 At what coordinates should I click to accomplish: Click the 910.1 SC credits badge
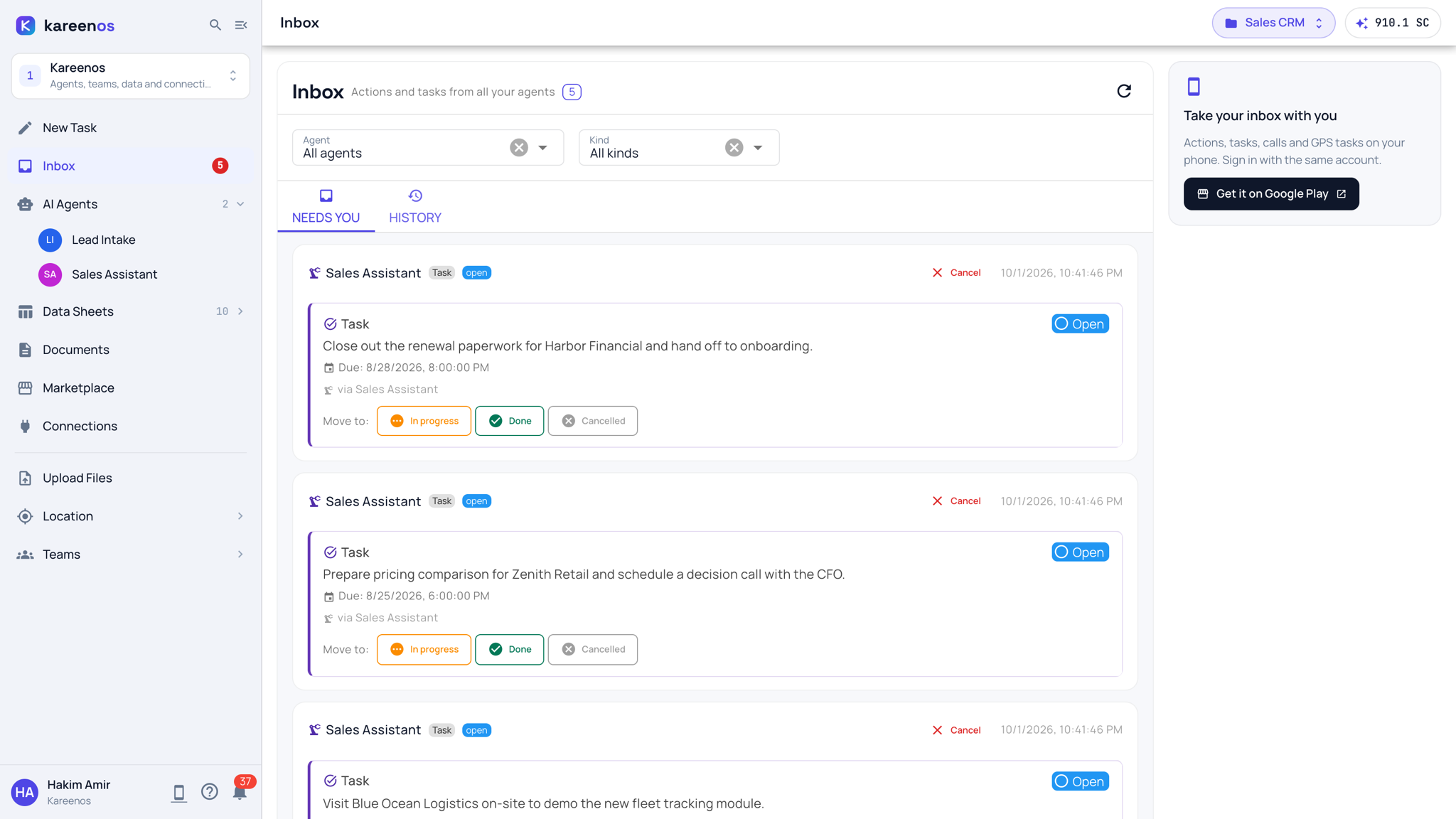(x=1393, y=23)
